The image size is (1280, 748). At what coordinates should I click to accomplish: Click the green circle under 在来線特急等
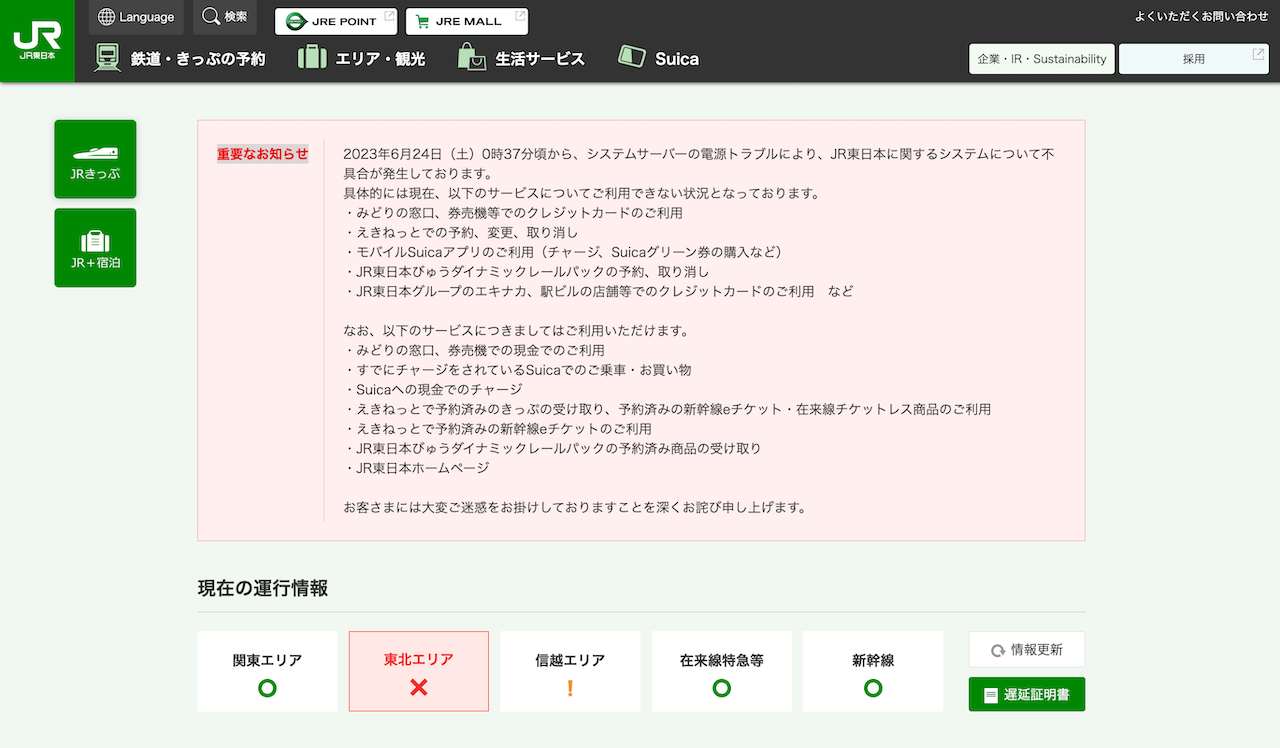[721, 688]
